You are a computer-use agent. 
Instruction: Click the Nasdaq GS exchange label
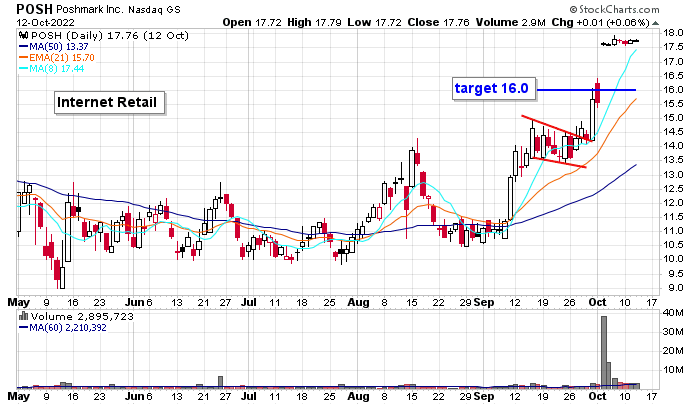coord(154,9)
